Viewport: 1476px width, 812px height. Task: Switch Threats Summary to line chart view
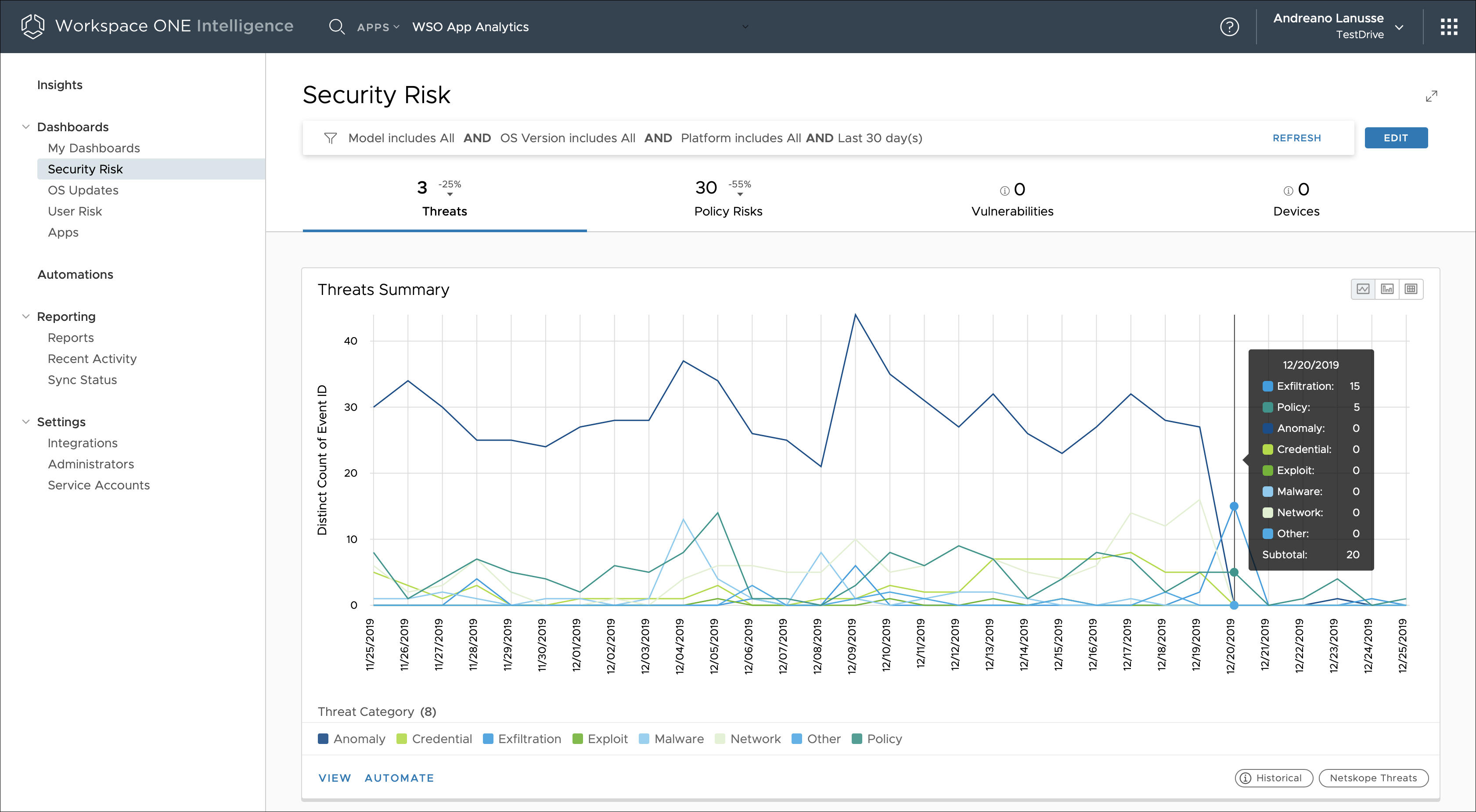pos(1363,289)
